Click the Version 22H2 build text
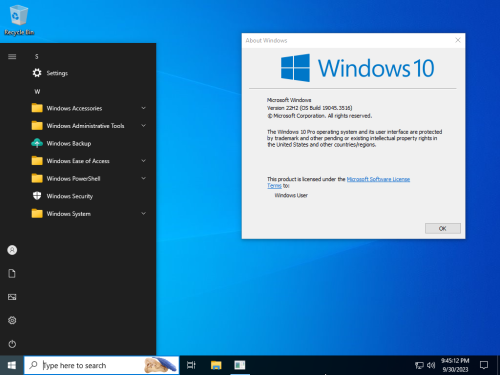 click(x=309, y=108)
